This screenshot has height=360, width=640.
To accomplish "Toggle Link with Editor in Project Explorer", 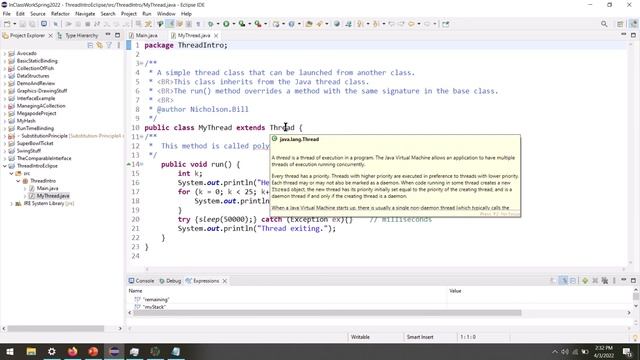I will (x=100, y=45).
